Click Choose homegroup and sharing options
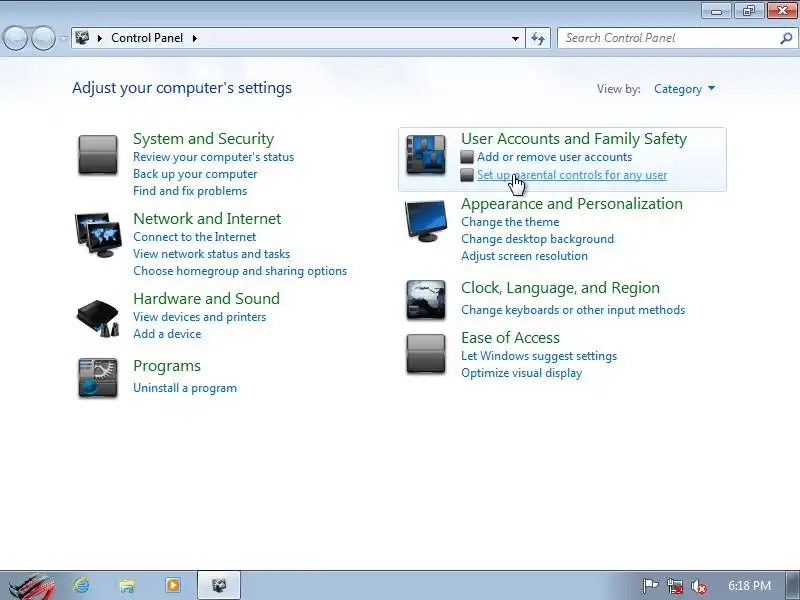The image size is (800, 600). point(240,271)
